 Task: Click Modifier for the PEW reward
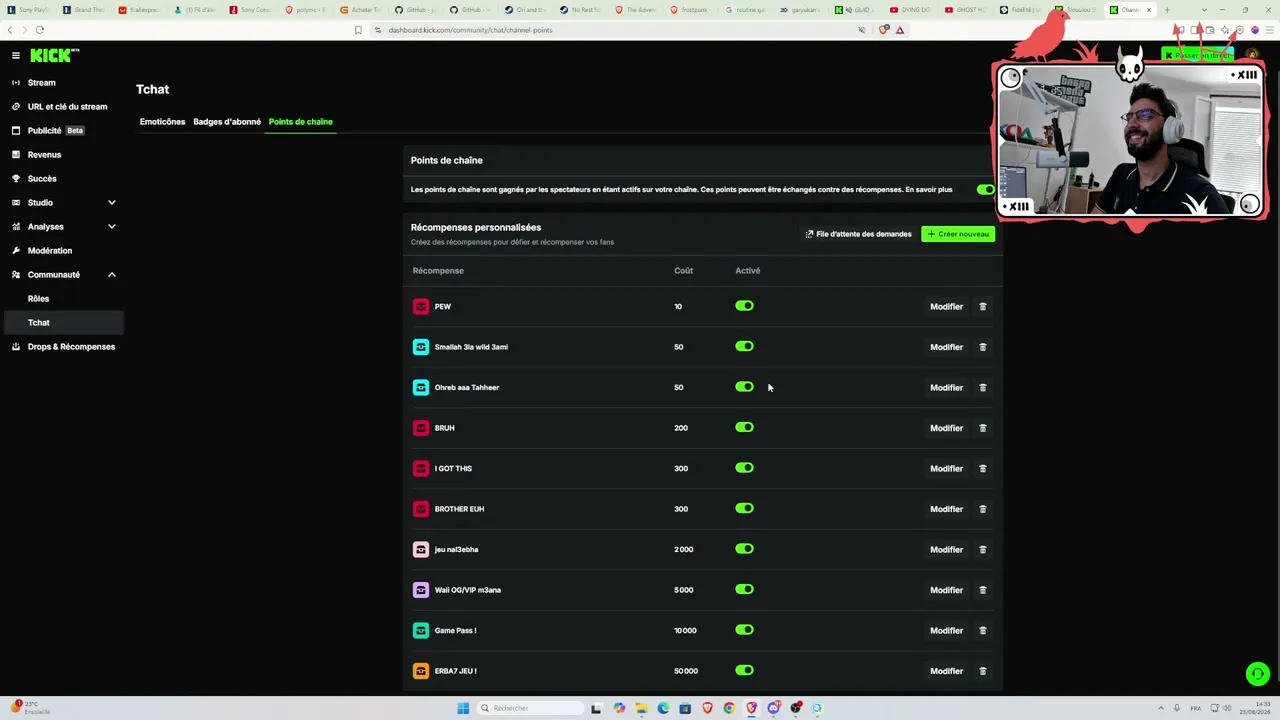946,307
